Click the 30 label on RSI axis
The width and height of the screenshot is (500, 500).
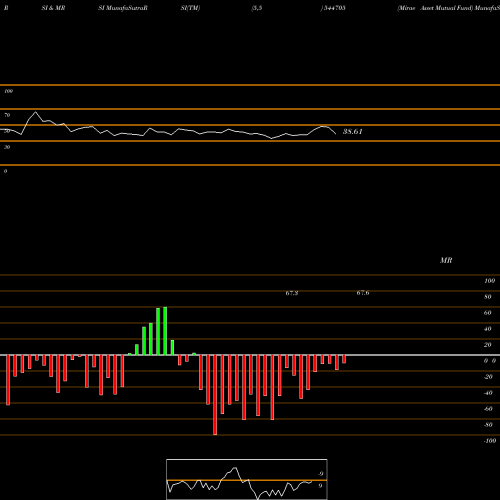pyautogui.click(x=7, y=147)
